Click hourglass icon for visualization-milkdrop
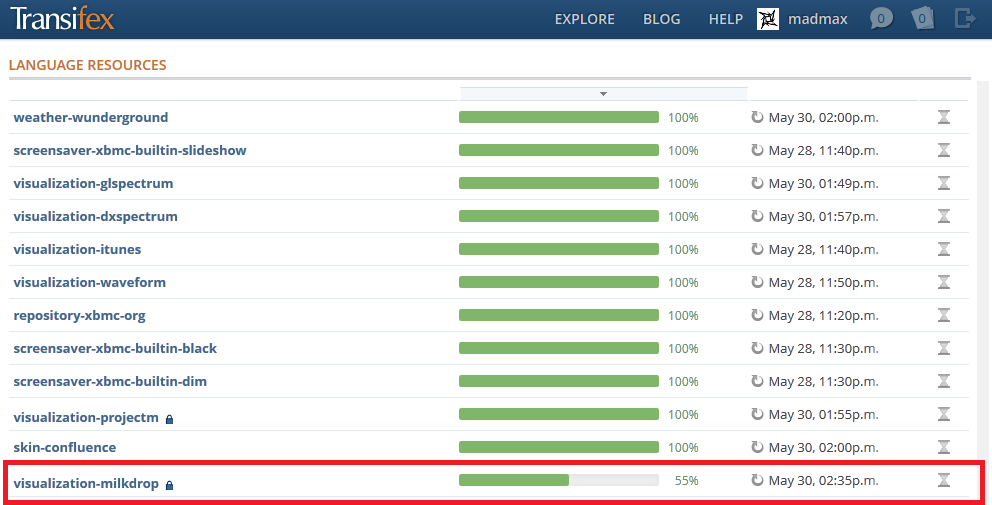992x505 pixels. tap(944, 480)
